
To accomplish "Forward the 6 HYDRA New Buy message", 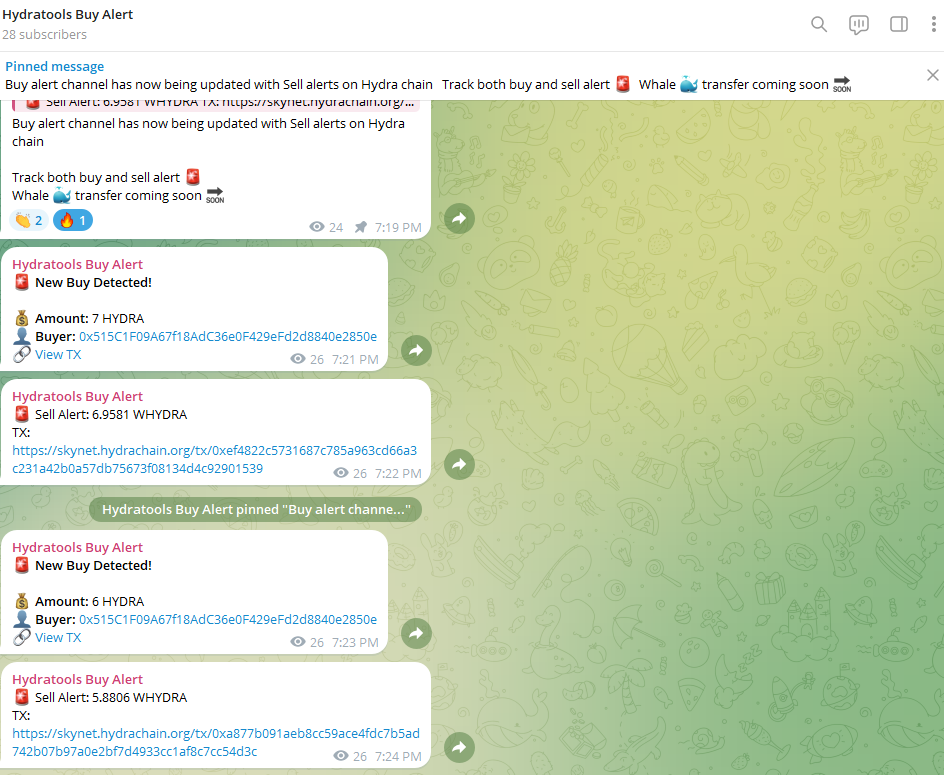I will pos(416,633).
